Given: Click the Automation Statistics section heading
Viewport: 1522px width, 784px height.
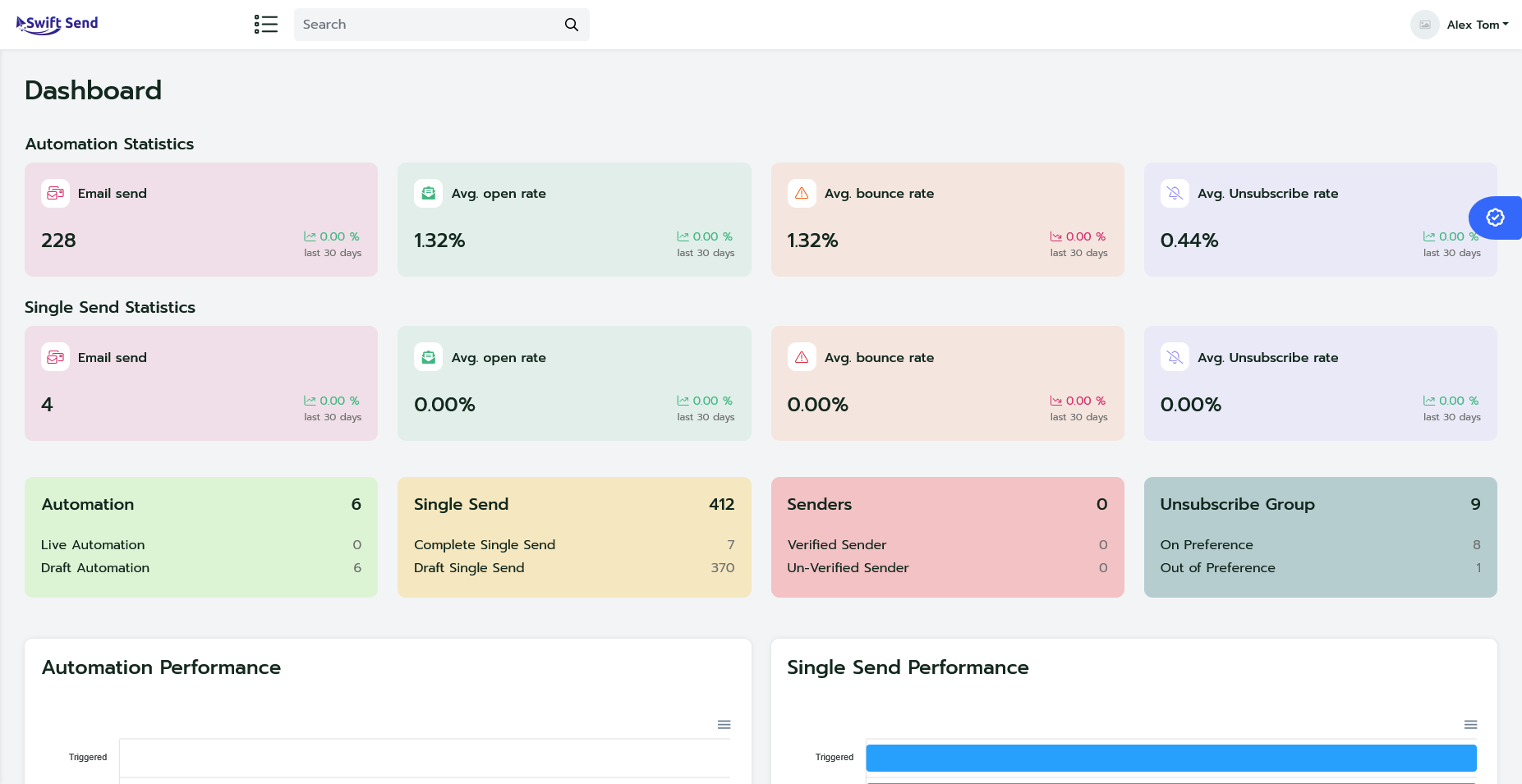Looking at the screenshot, I should (x=109, y=144).
